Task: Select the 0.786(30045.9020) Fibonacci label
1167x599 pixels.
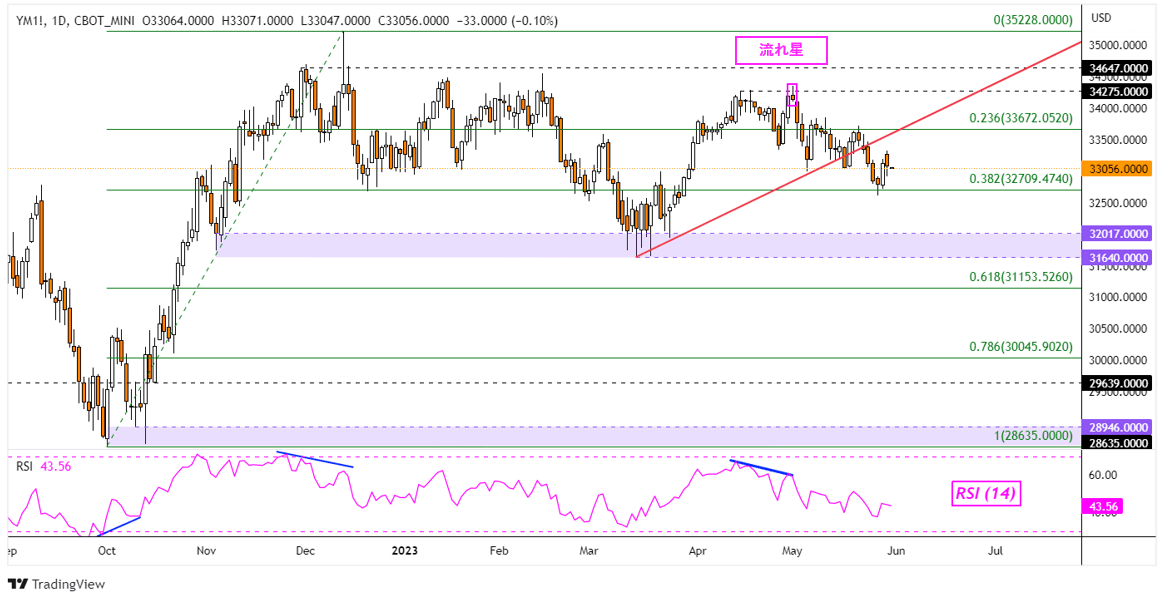Action: pos(1020,347)
